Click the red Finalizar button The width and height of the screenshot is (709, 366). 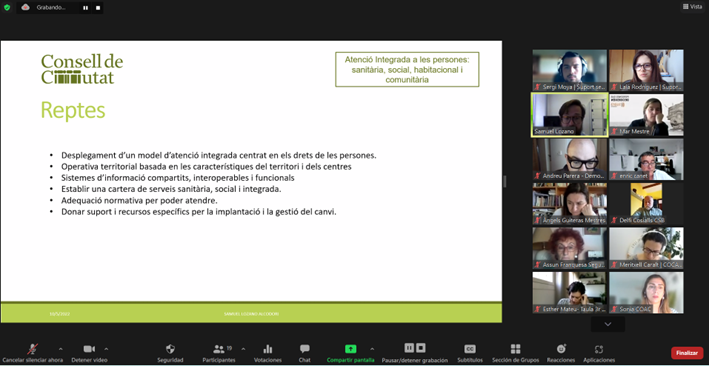pos(687,353)
